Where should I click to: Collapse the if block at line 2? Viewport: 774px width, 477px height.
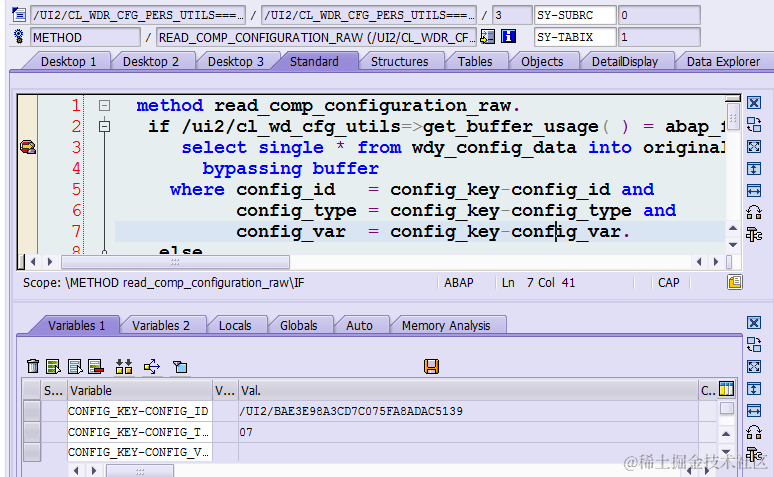tap(104, 126)
